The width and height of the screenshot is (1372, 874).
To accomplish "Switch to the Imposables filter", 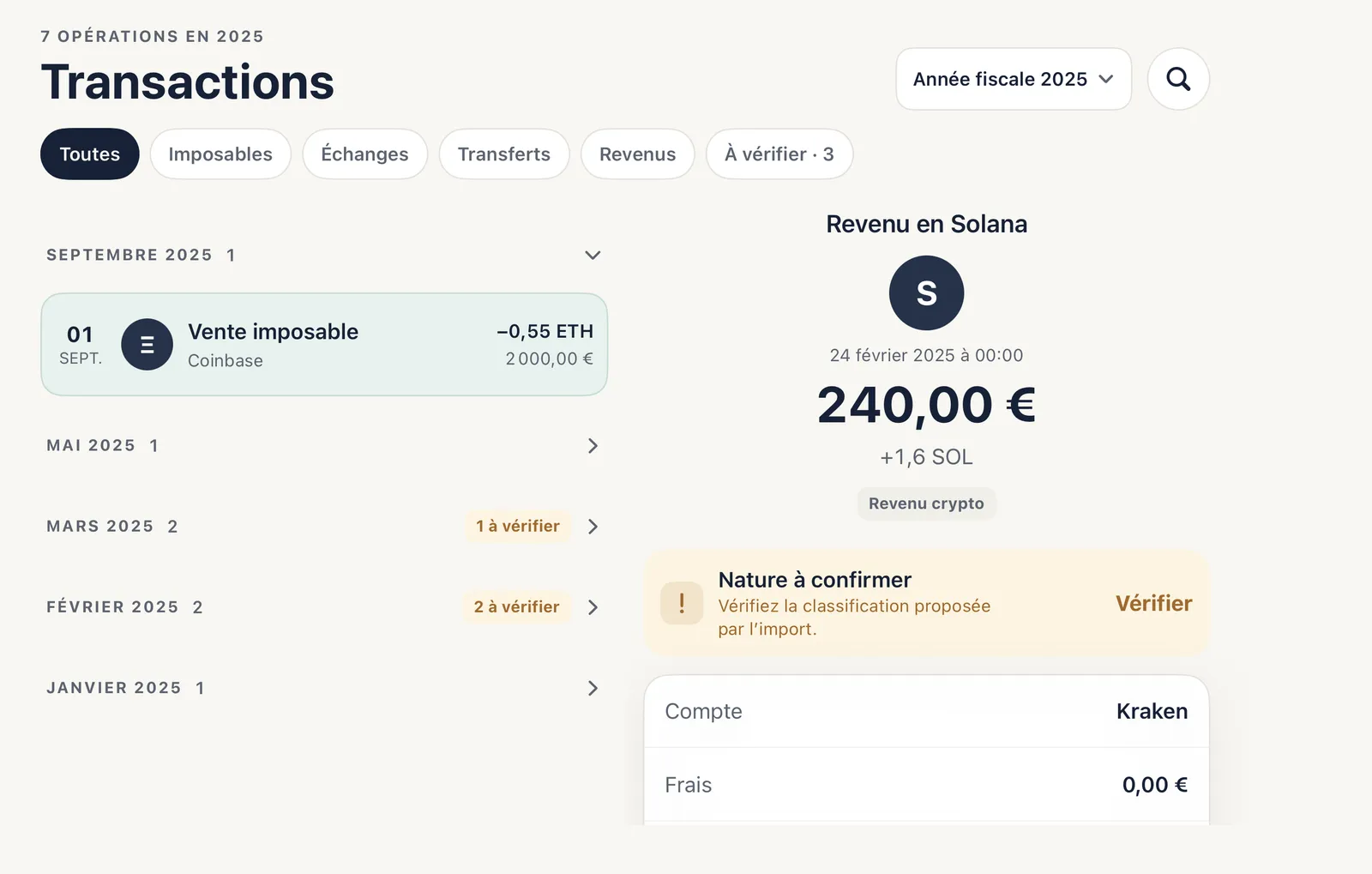I will click(220, 154).
